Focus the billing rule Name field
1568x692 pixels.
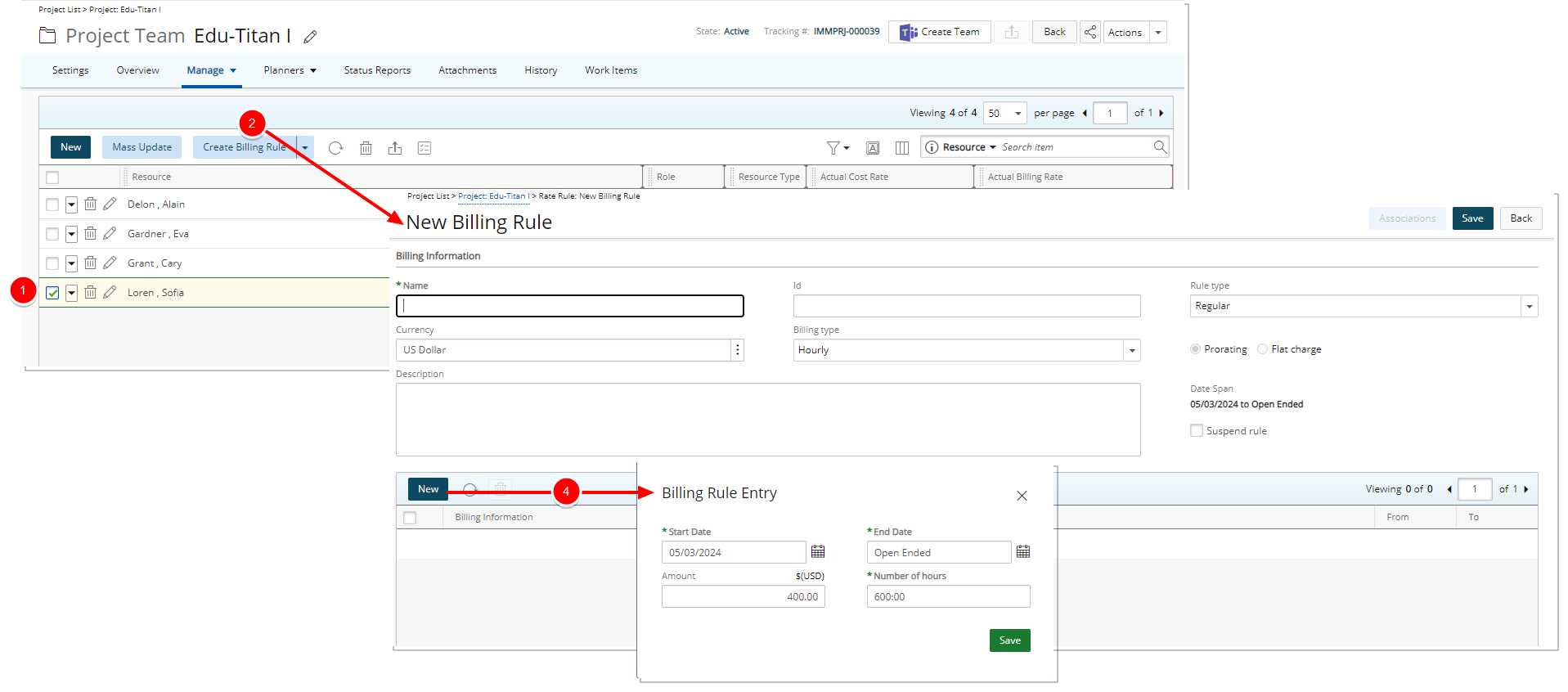click(569, 306)
